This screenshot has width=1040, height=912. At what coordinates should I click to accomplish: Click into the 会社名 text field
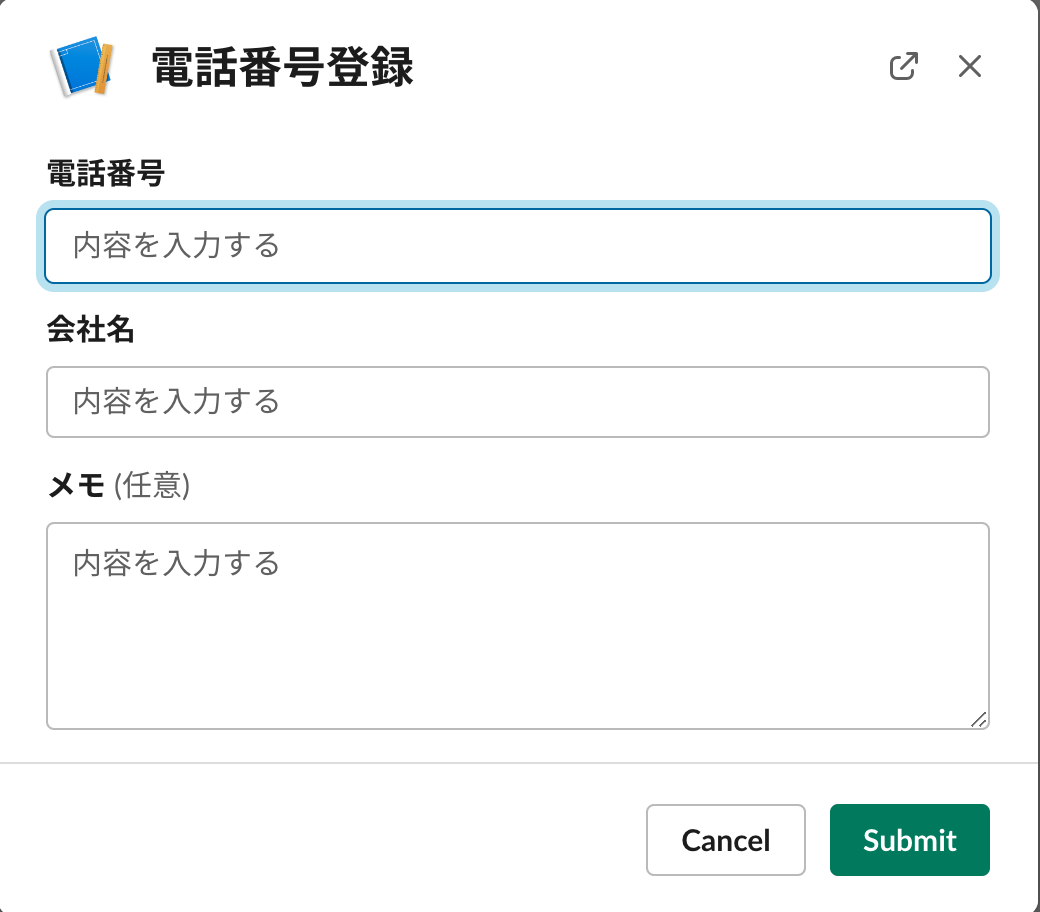[518, 402]
